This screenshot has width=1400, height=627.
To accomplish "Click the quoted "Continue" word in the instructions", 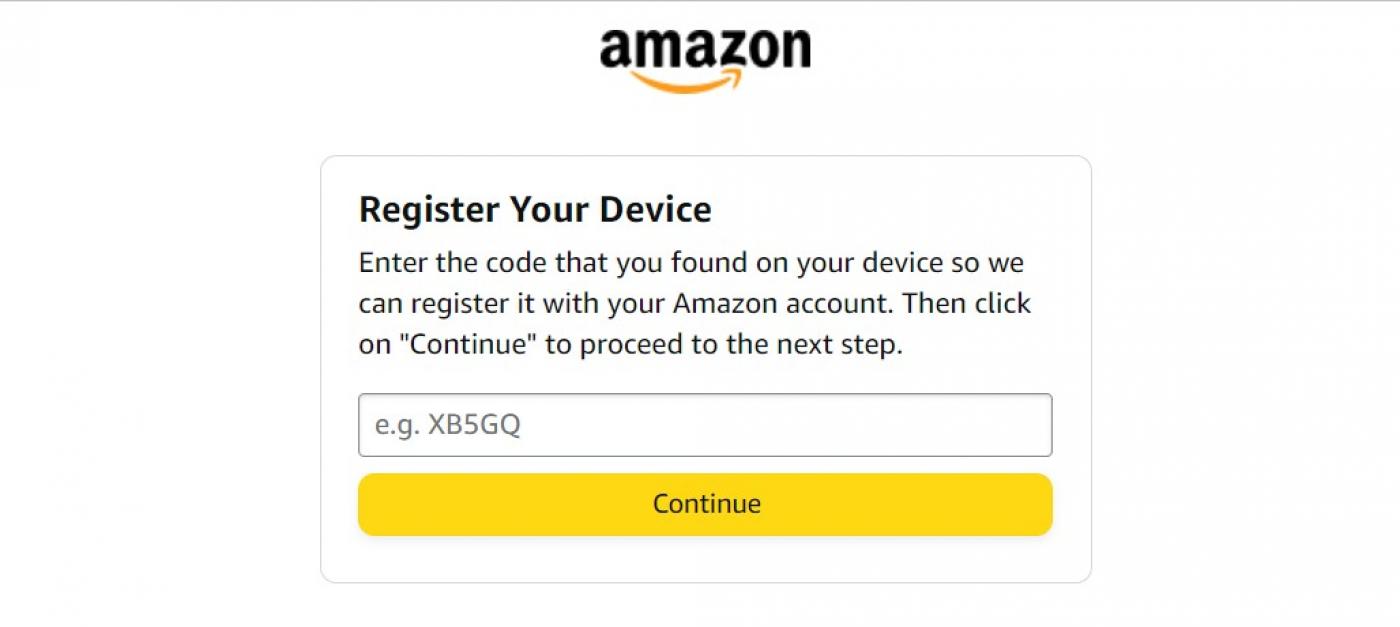I will click(x=468, y=345).
